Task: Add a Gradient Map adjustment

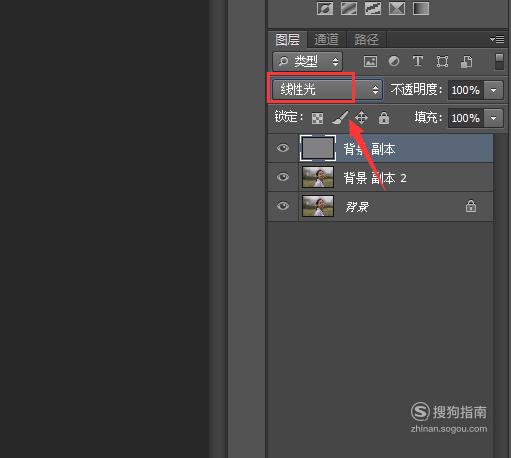Action: (421, 8)
